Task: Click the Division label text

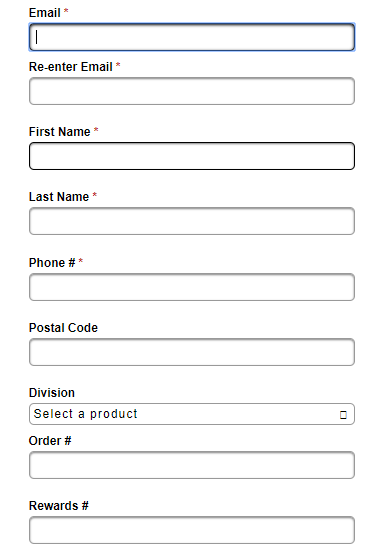Action: pos(52,393)
